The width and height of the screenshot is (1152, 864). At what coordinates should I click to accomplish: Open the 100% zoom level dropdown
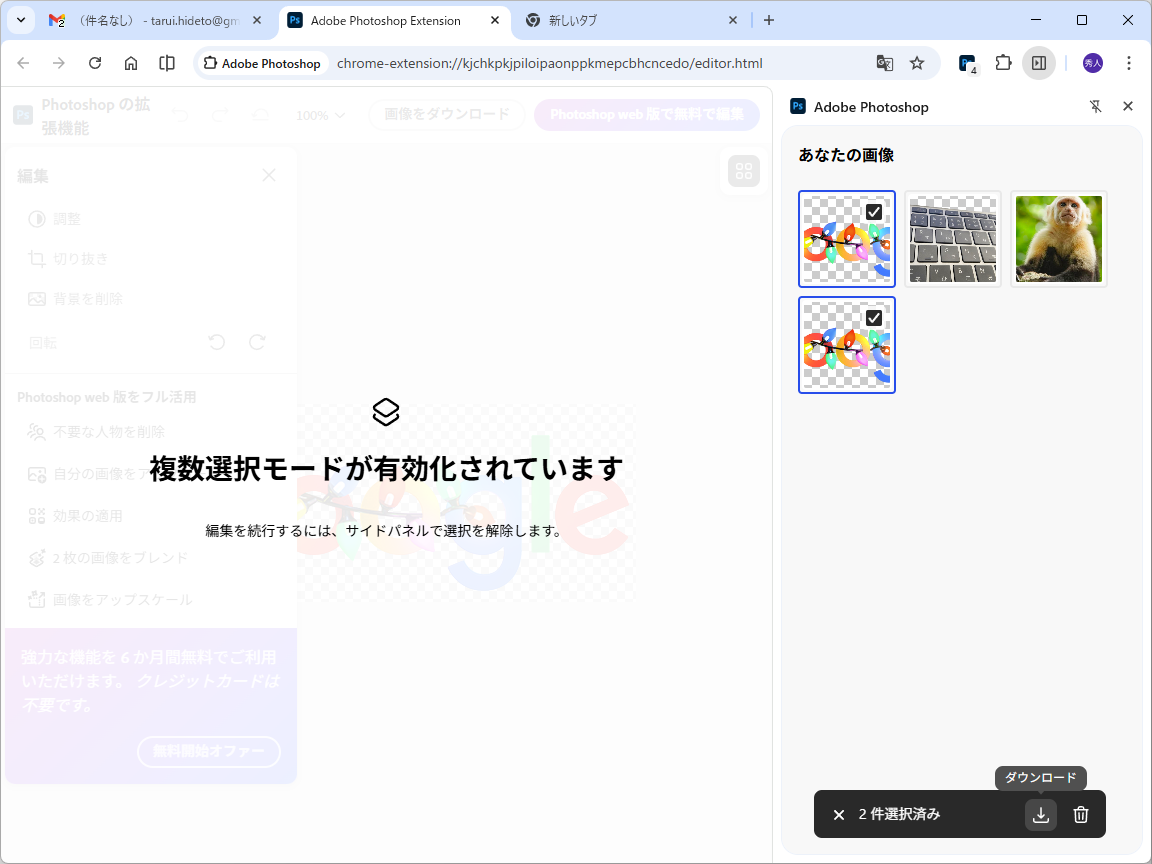coord(319,115)
